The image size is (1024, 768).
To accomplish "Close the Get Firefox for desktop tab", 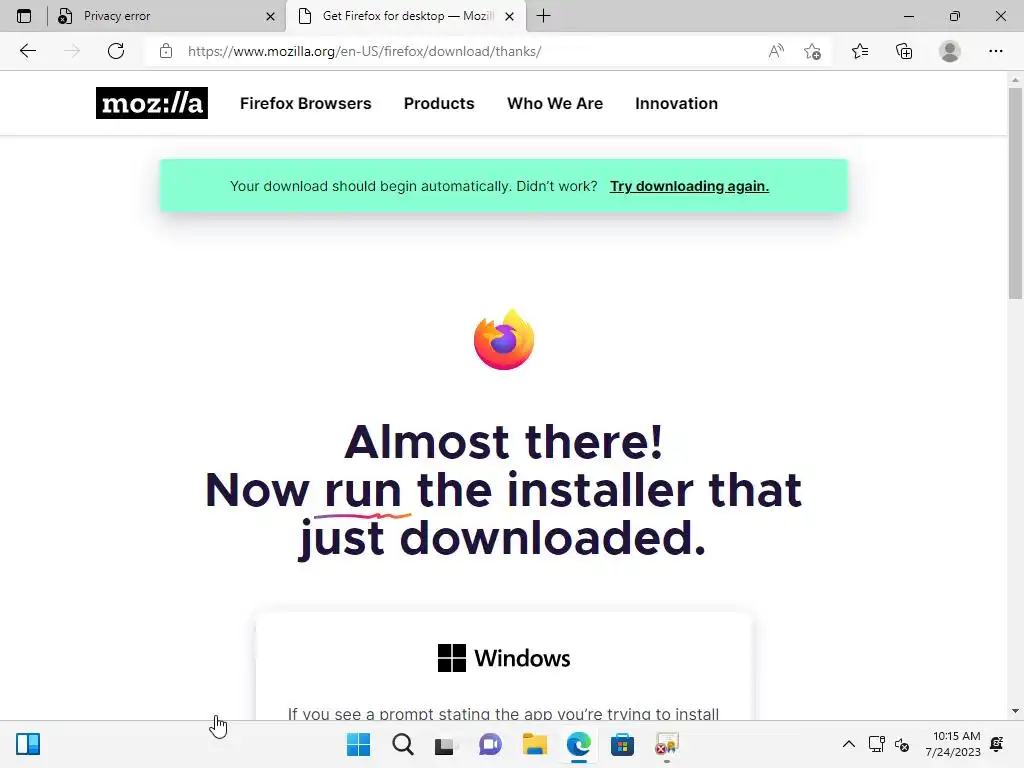I will pos(509,16).
